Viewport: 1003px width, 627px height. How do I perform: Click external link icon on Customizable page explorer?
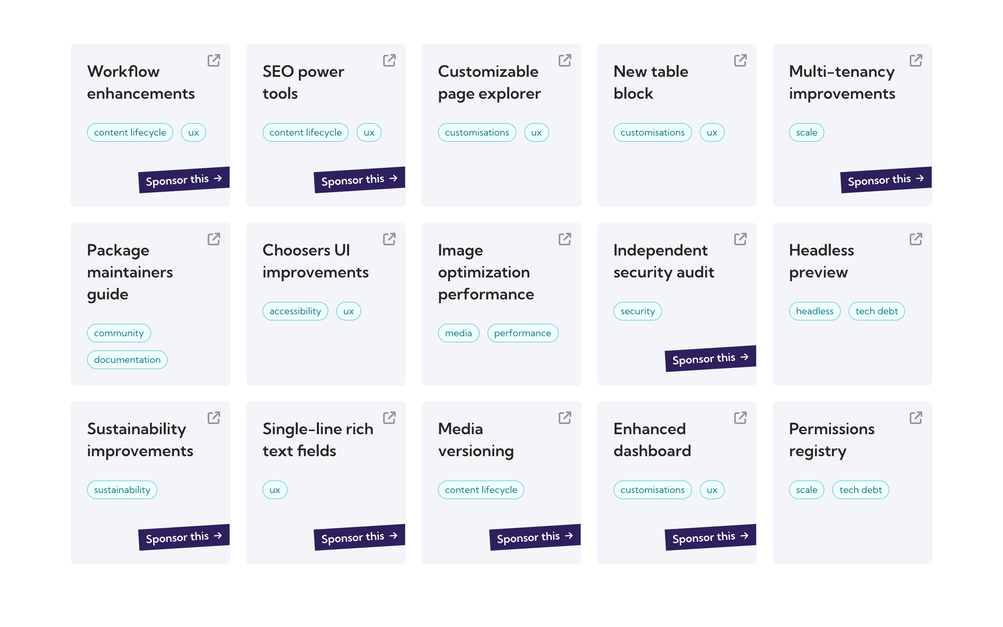pos(565,60)
